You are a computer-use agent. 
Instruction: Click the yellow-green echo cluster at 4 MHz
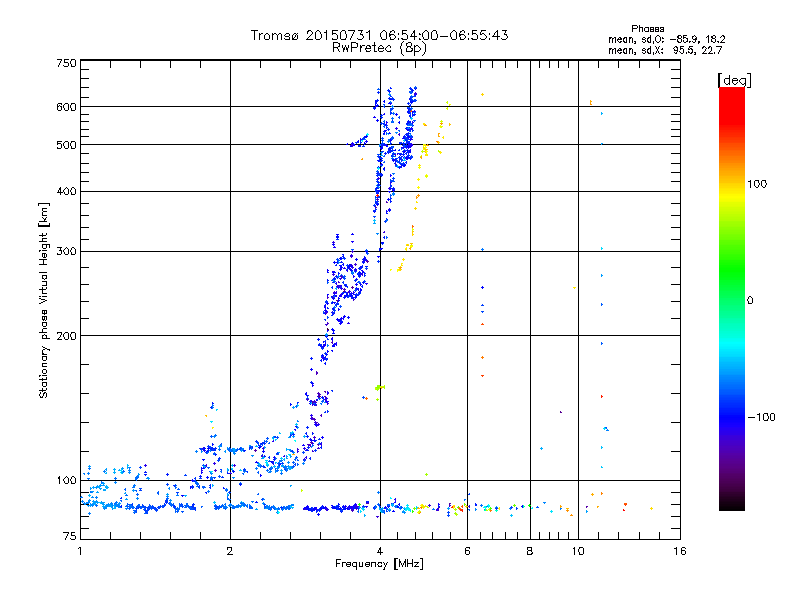tap(380, 388)
